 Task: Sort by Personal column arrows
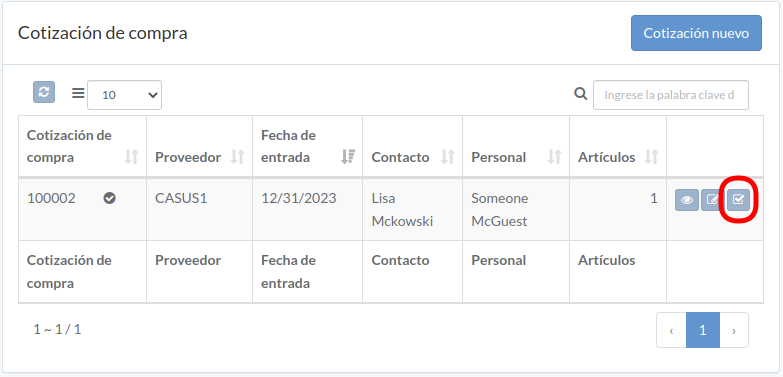coord(554,157)
